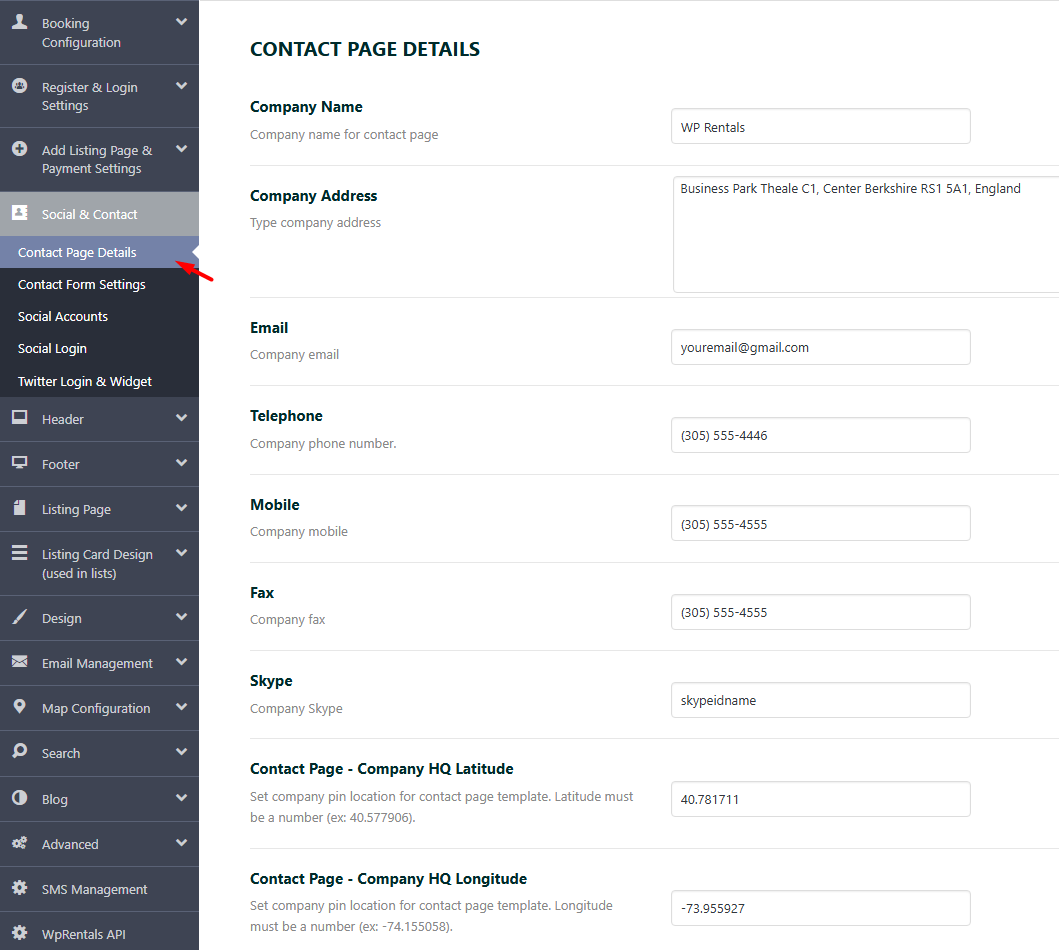Click the Listing Page document icon
Viewport: 1059px width, 950px height.
pyautogui.click(x=20, y=507)
